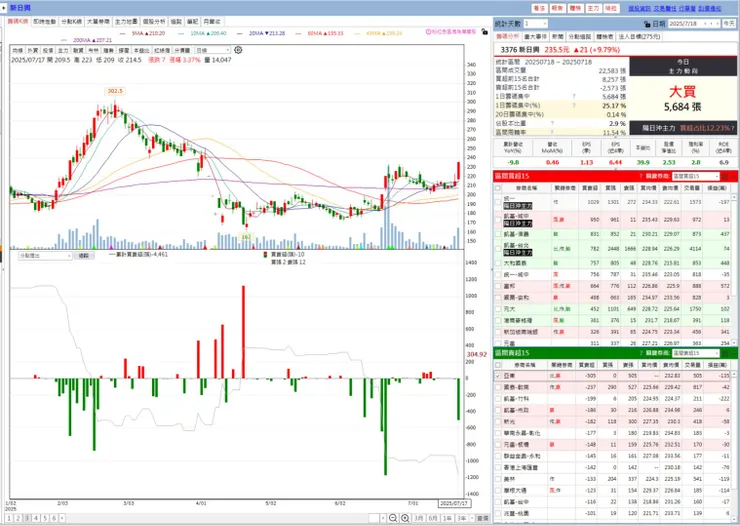This screenshot has width=740, height=526.
Task: Click the last icon in red 區間買超15 header
Action: [x=733, y=176]
